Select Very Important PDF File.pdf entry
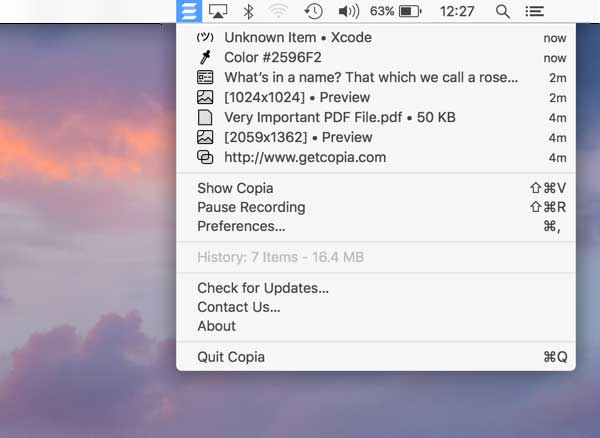The image size is (600, 438). click(376, 117)
